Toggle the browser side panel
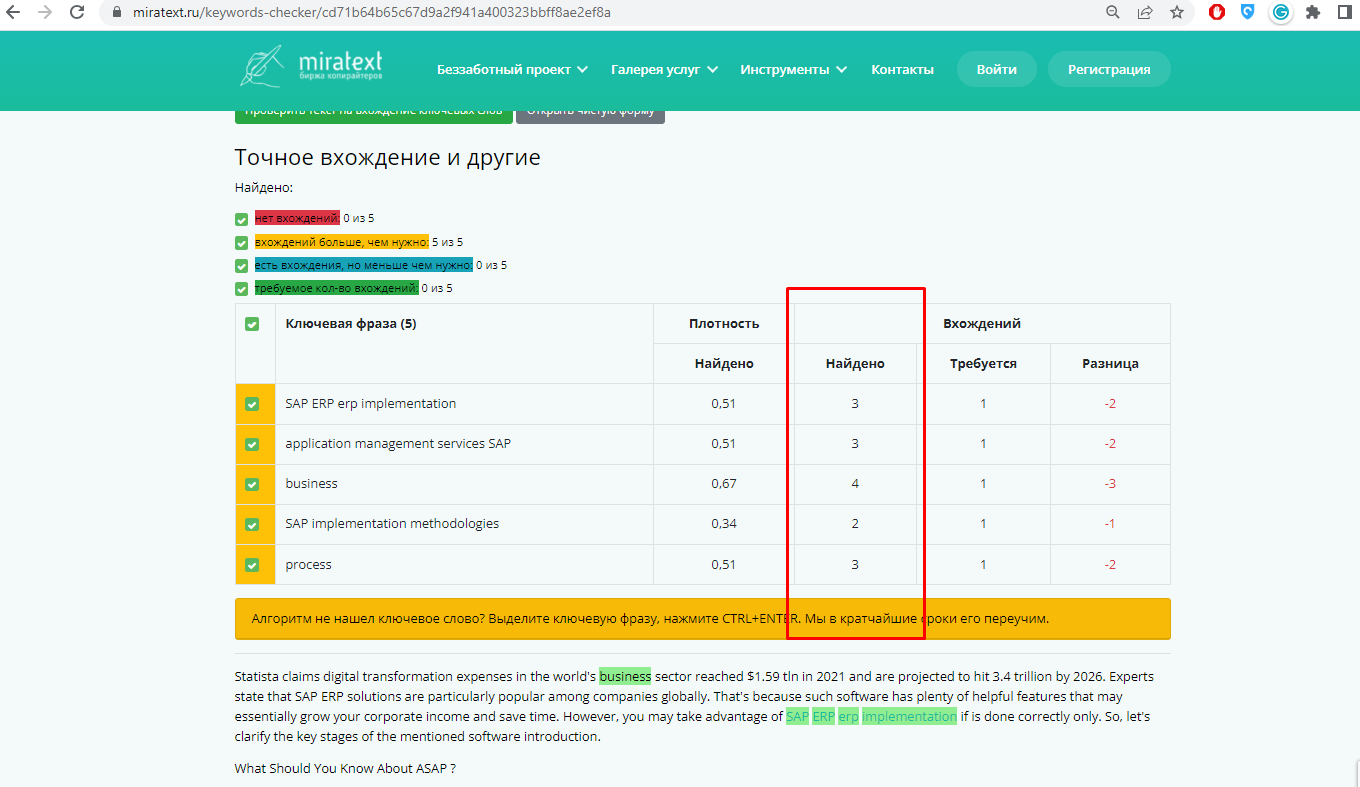Viewport: 1360px width, 787px height. (1344, 13)
